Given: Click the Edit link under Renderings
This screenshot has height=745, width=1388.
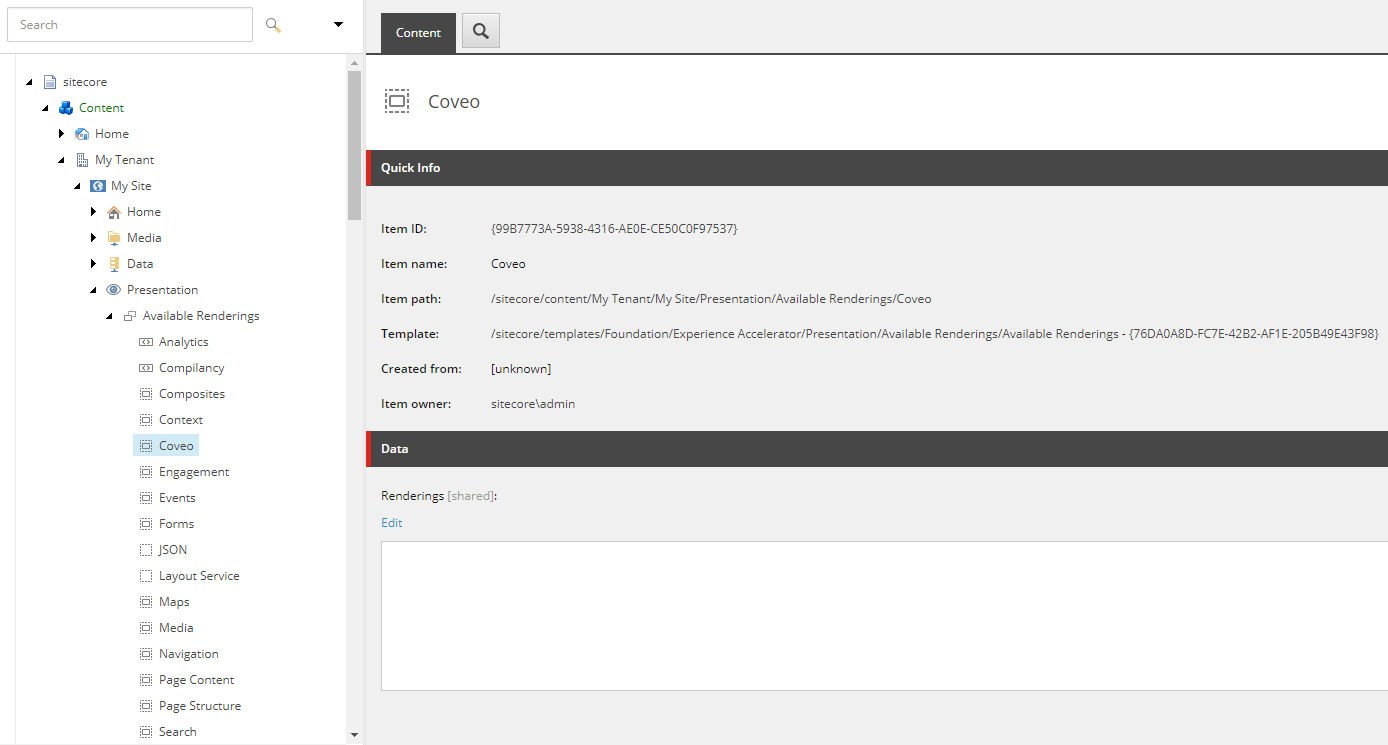Looking at the screenshot, I should click(391, 522).
